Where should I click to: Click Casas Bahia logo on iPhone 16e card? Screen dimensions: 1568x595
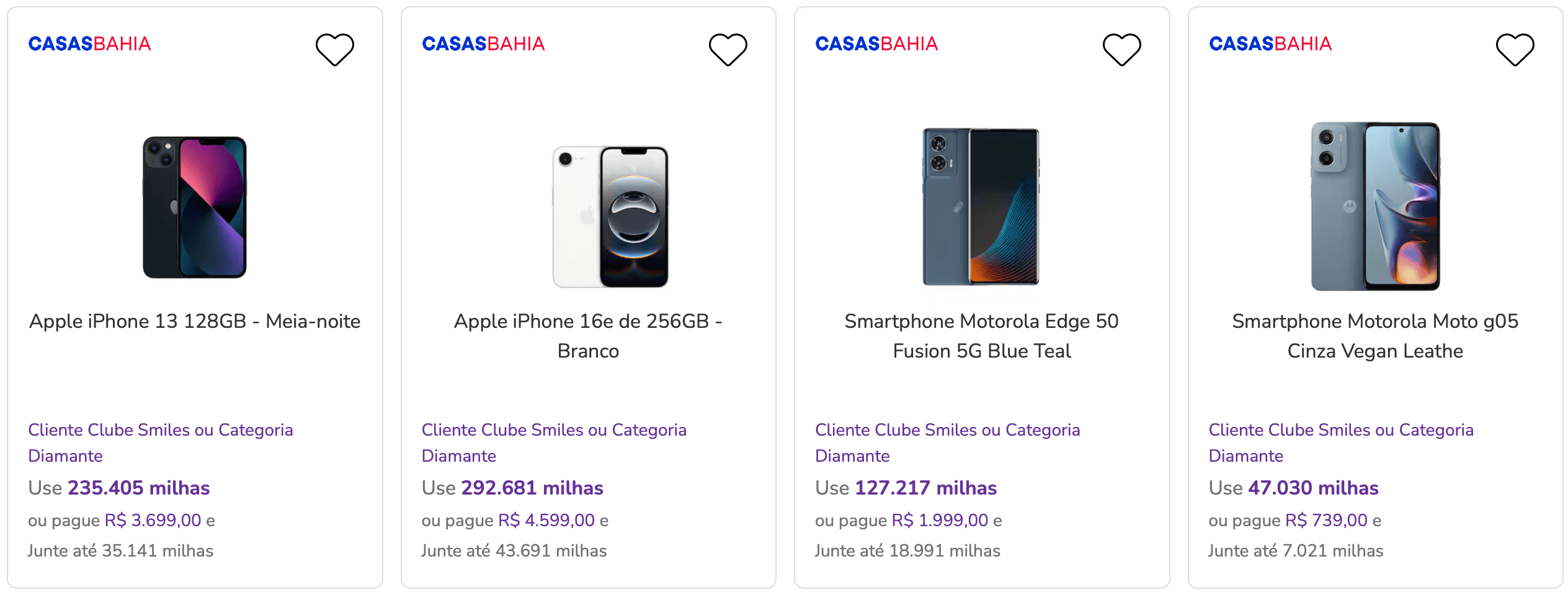point(483,44)
